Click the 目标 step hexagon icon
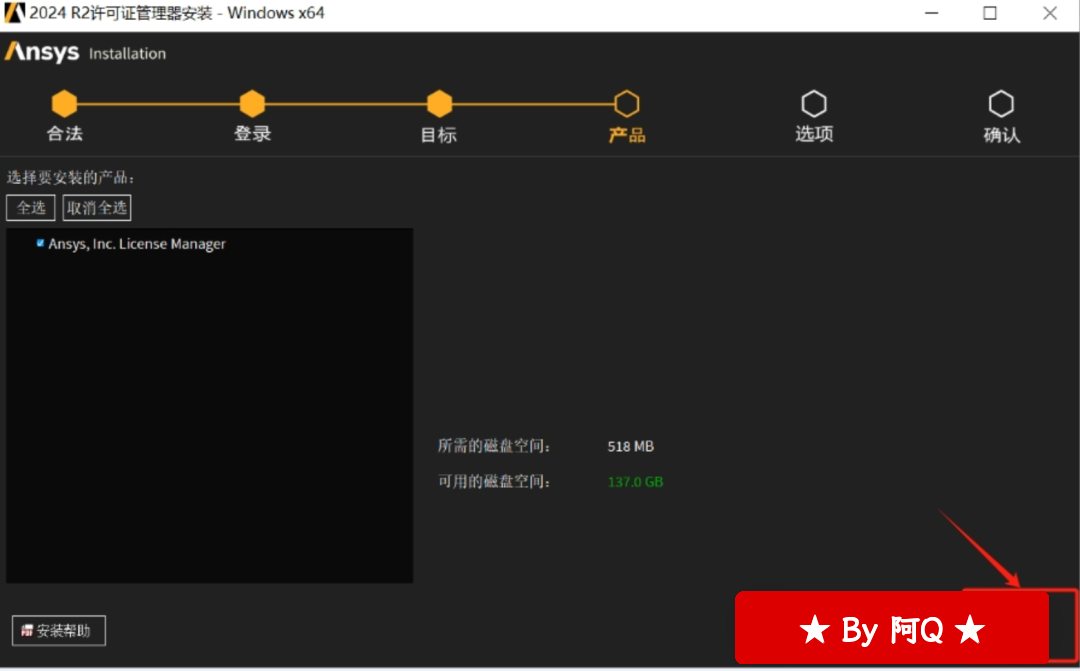Image resolution: width=1080 pixels, height=671 pixels. click(x=439, y=104)
